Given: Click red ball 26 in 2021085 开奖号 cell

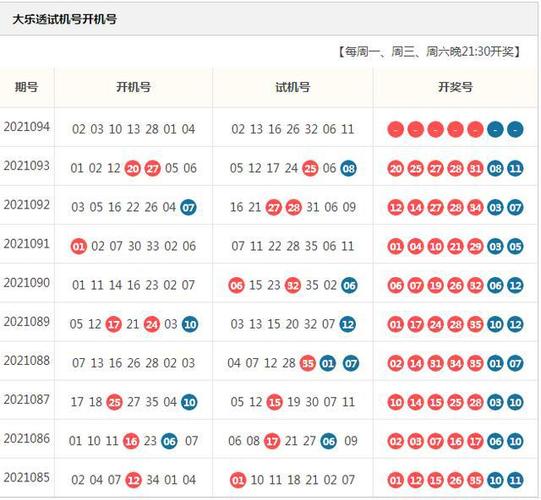Looking at the screenshot, I should coord(455,480).
